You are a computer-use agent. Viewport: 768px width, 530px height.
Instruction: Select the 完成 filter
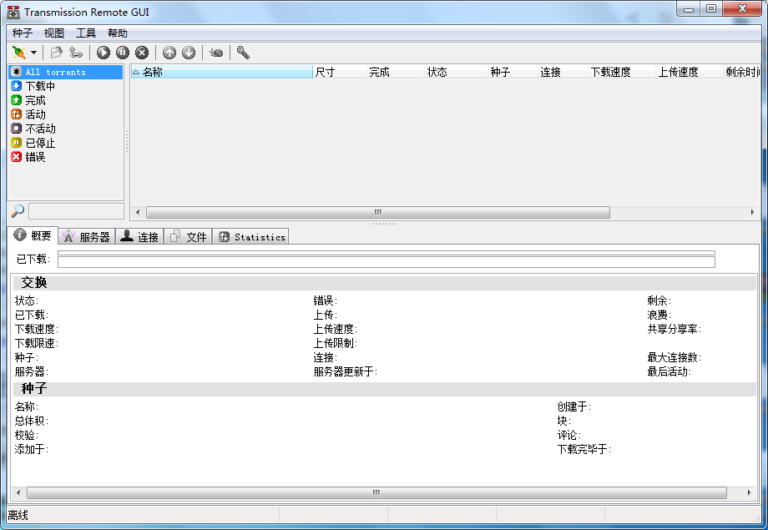pyautogui.click(x=66, y=100)
